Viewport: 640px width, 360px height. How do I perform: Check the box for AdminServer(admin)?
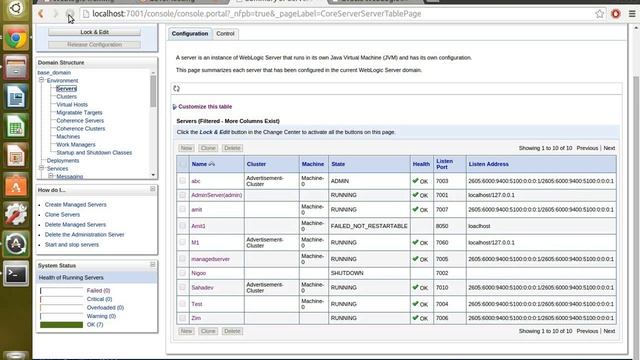182,195
